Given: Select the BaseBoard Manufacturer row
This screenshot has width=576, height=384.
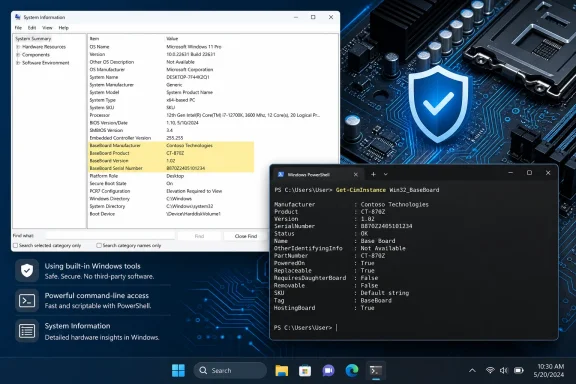Looking at the screenshot, I should point(171,146).
